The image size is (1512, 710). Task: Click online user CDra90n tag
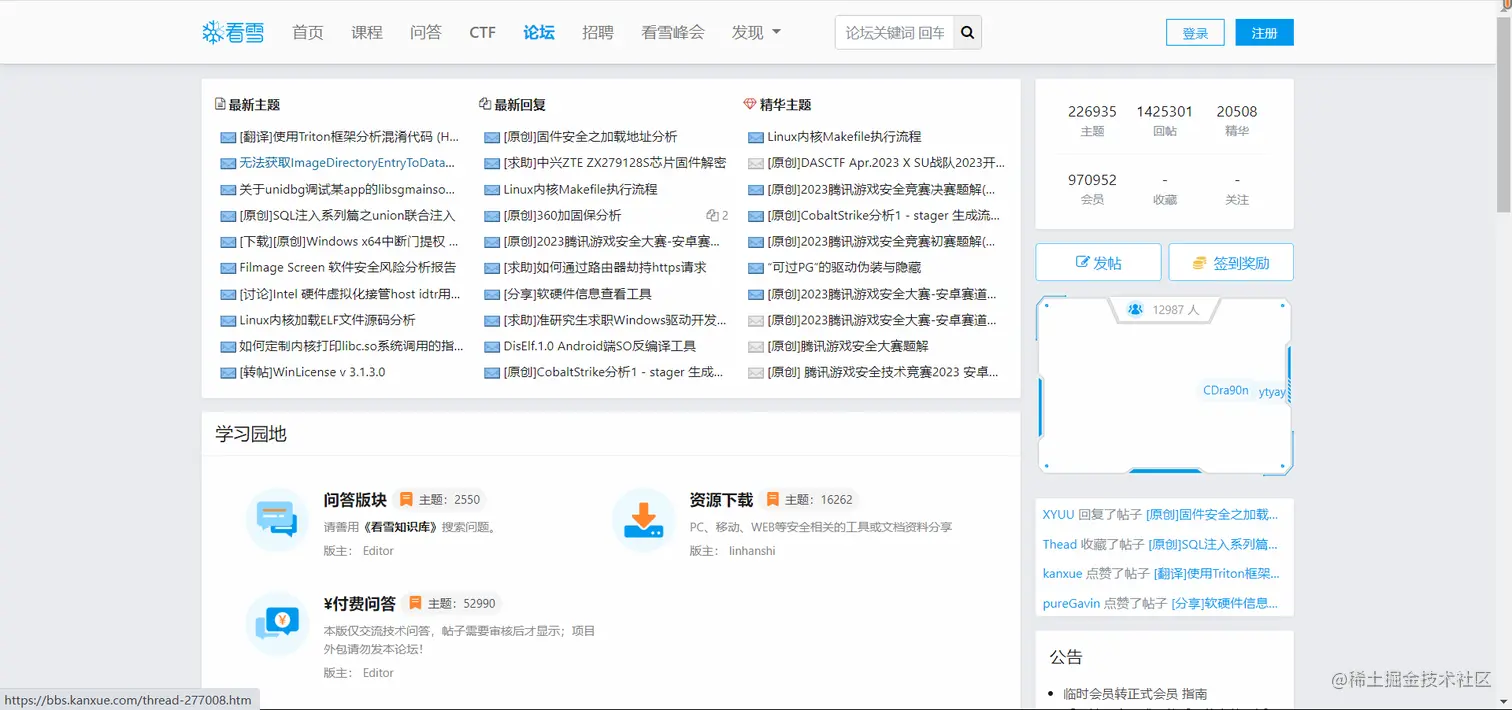pyautogui.click(x=1225, y=391)
